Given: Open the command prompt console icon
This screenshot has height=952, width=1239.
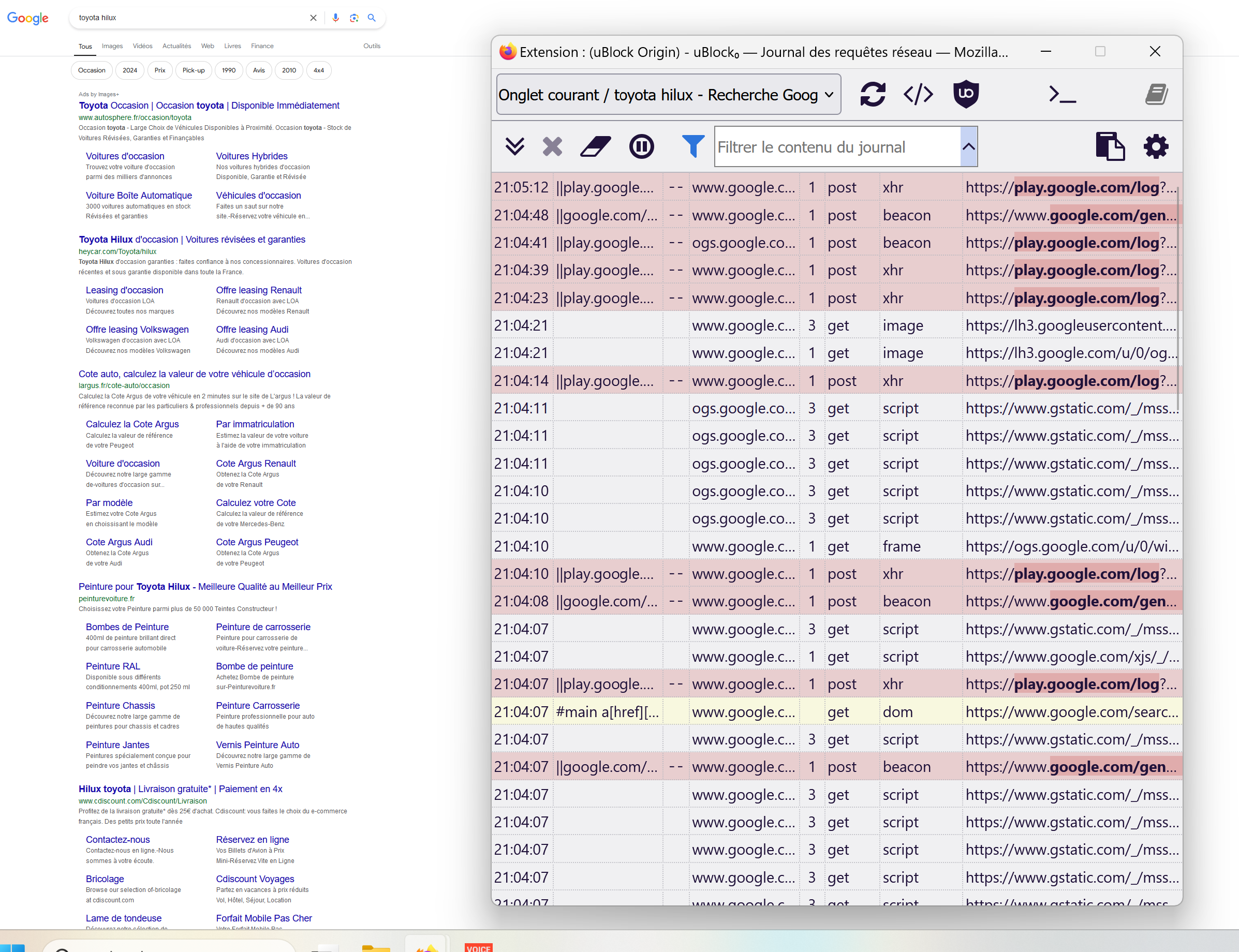Looking at the screenshot, I should click(1061, 94).
